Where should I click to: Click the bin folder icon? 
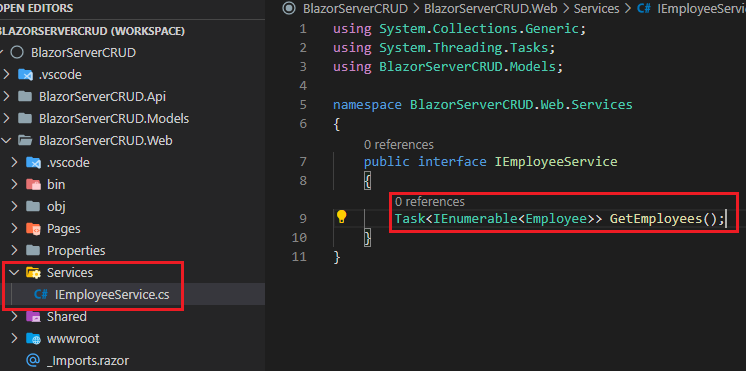pyautogui.click(x=33, y=185)
